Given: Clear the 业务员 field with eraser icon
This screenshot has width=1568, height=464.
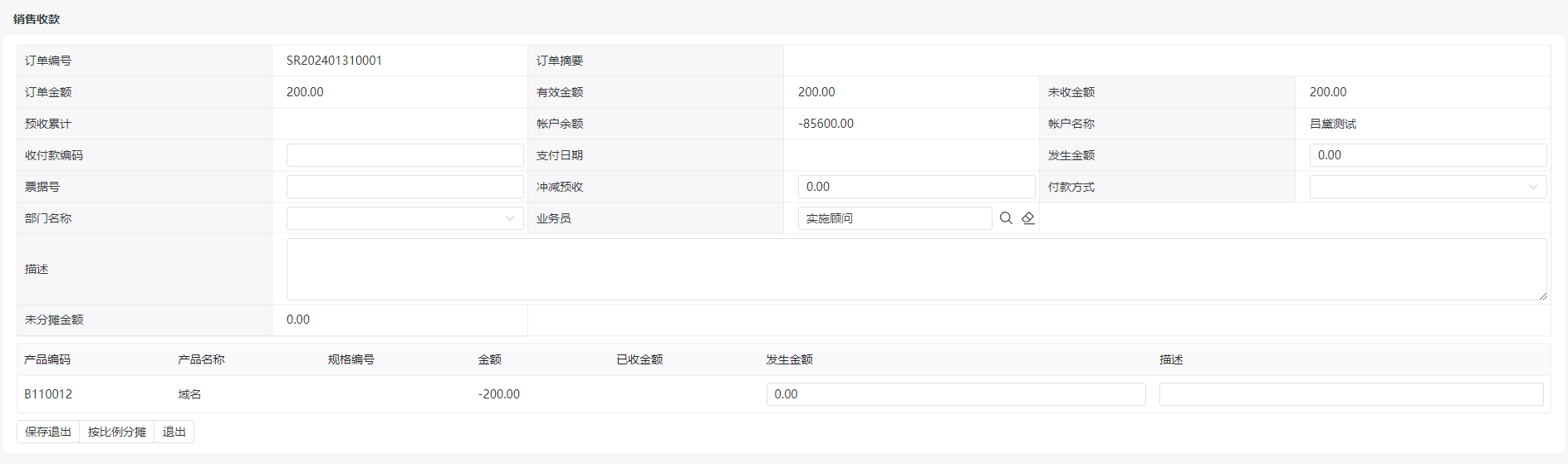Looking at the screenshot, I should coord(1028,218).
